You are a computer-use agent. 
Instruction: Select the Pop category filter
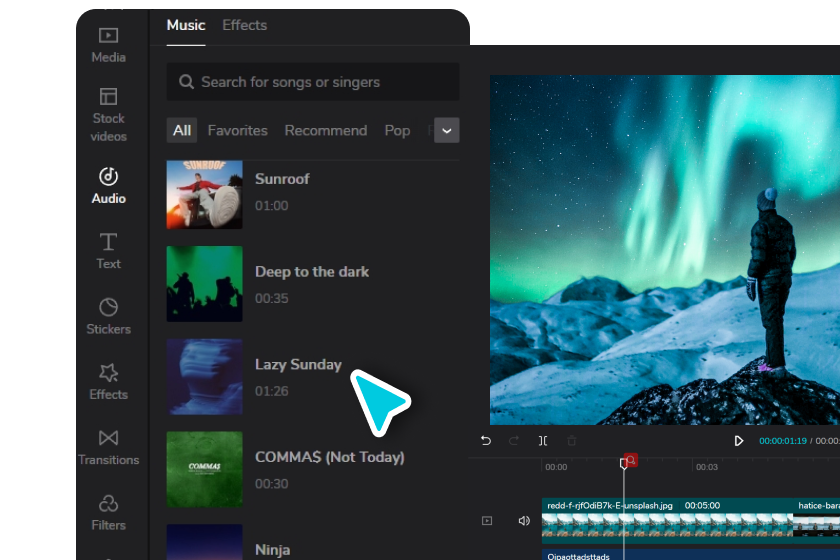pos(398,130)
